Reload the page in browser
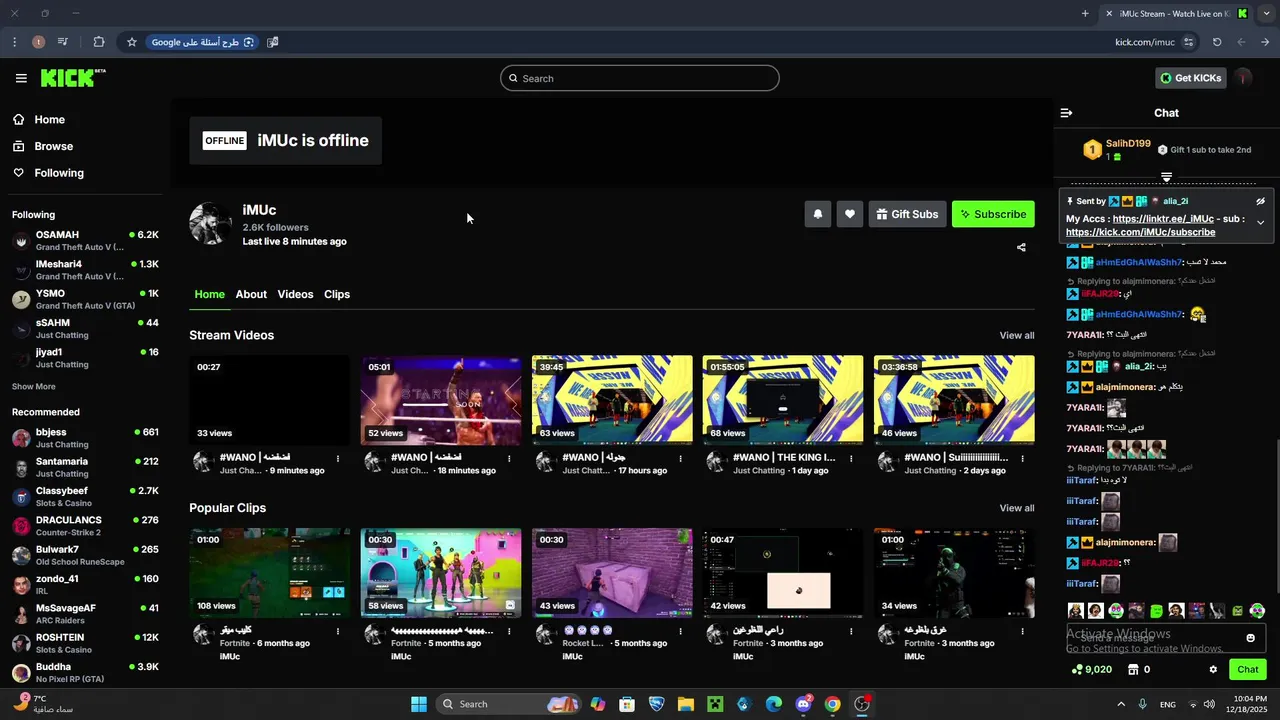Screen dimensions: 1280x720 (x=1217, y=42)
